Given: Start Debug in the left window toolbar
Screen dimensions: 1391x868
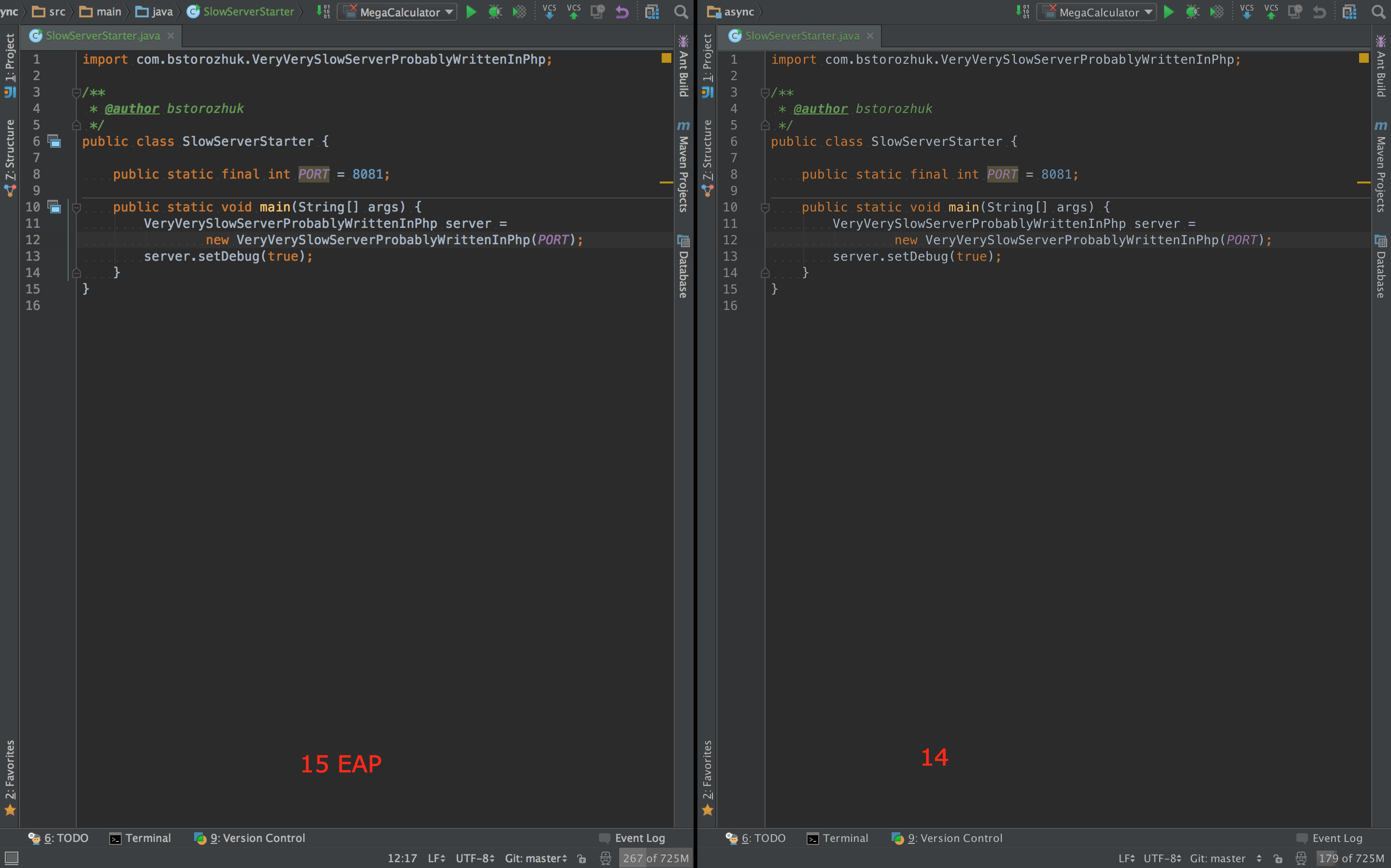Looking at the screenshot, I should coord(495,12).
